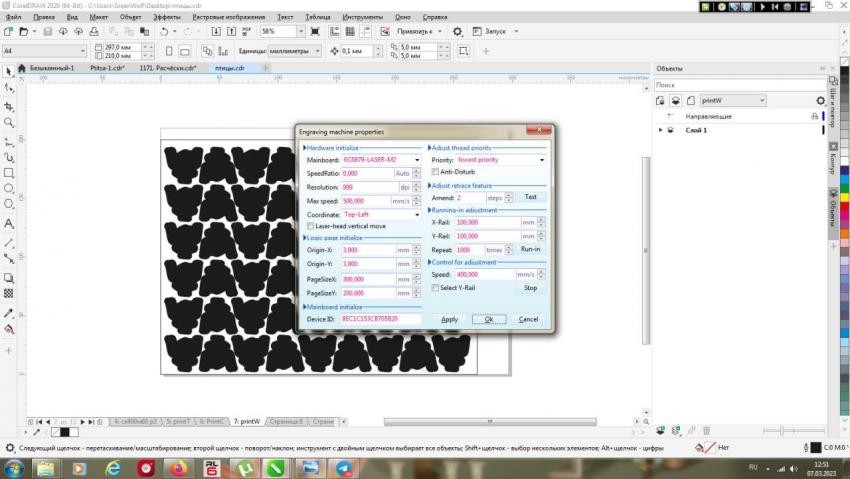850x479 pixels.
Task: Expand the Priority dropdown
Action: (542, 160)
